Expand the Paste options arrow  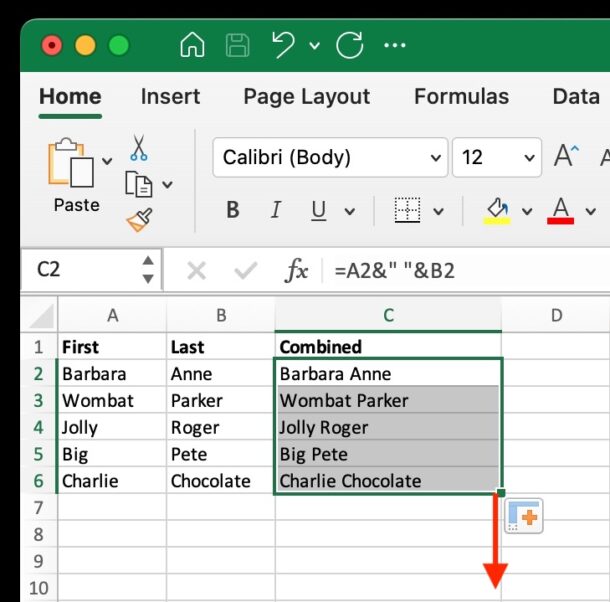(107, 161)
